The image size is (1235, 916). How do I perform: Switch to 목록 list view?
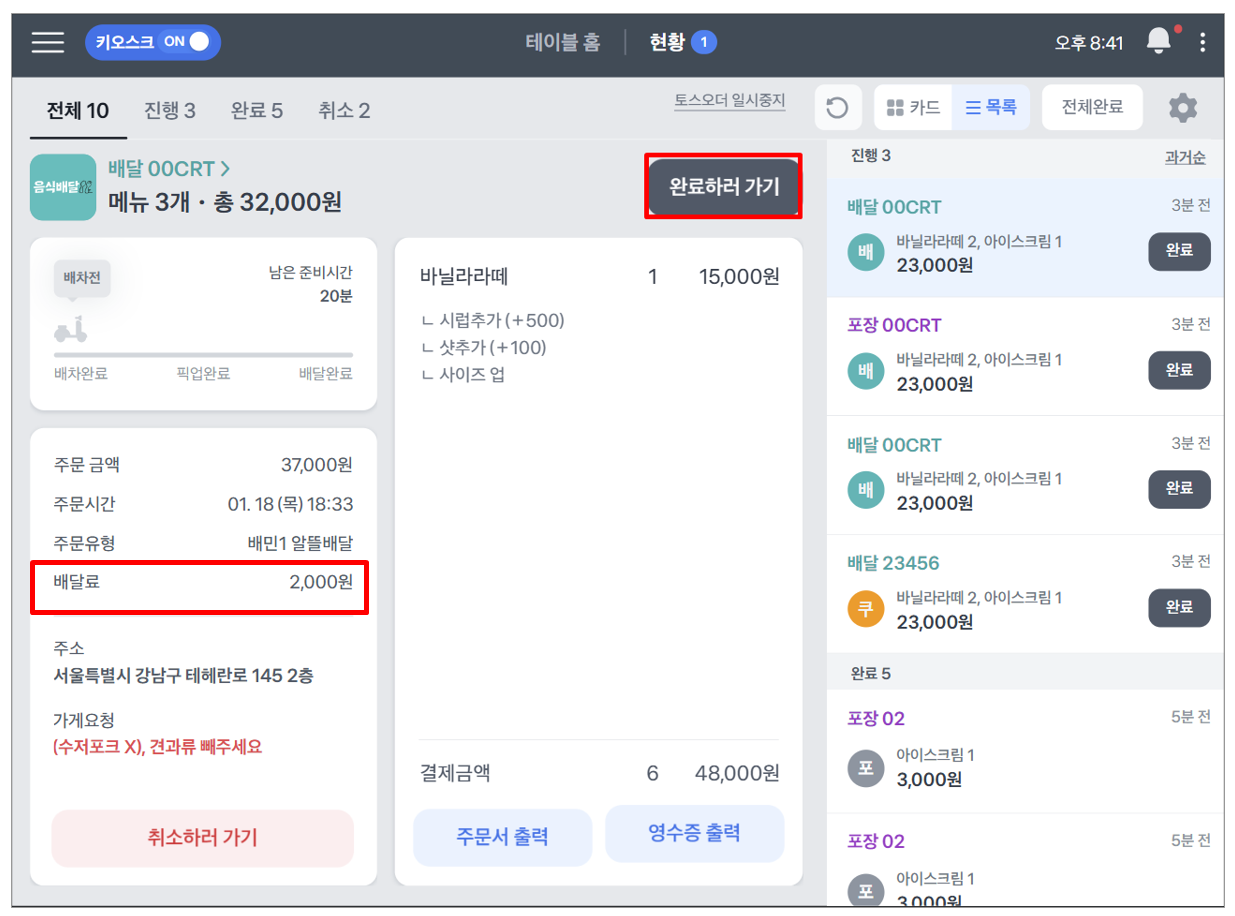991,107
